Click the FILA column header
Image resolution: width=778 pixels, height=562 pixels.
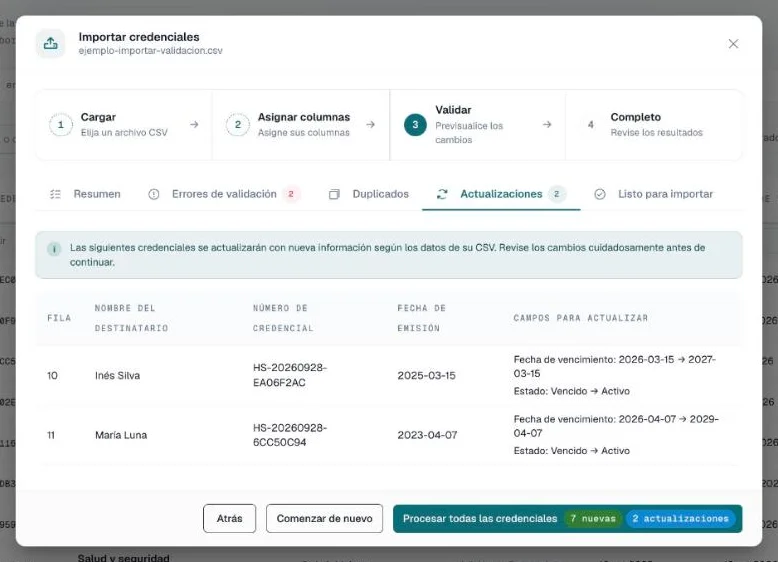59,318
